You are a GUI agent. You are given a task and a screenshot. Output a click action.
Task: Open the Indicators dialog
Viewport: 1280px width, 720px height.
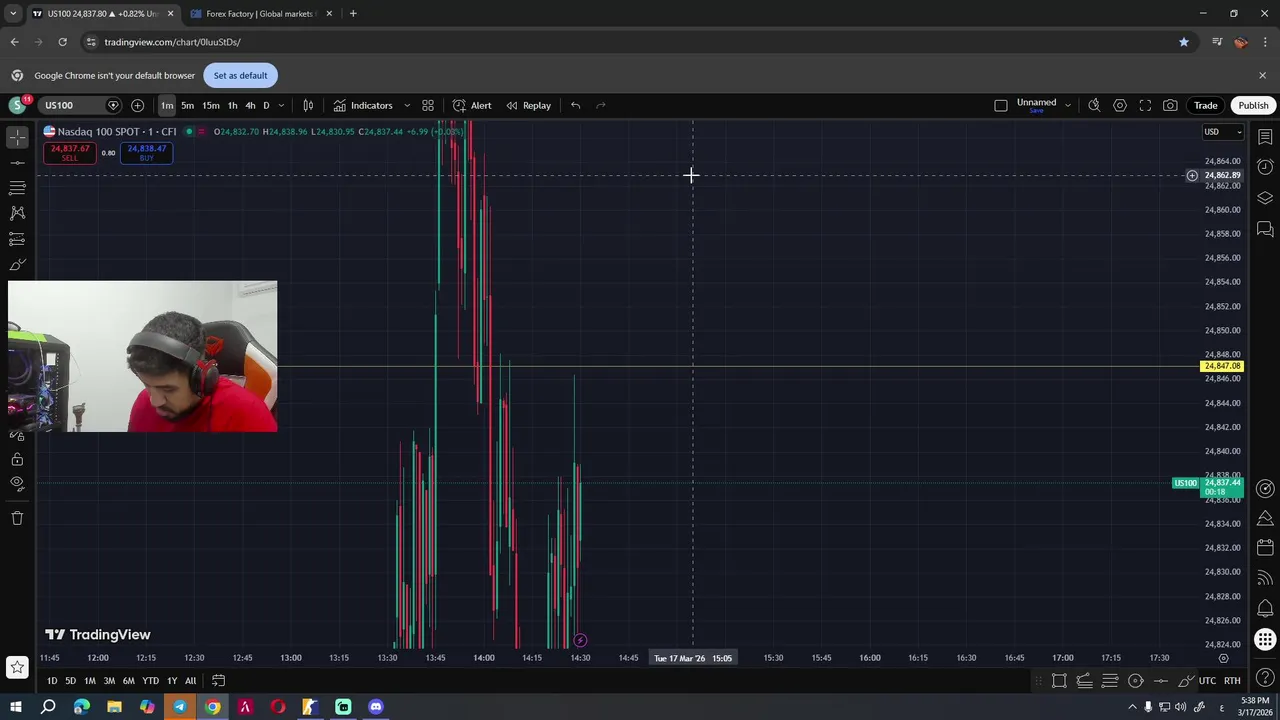pos(363,105)
